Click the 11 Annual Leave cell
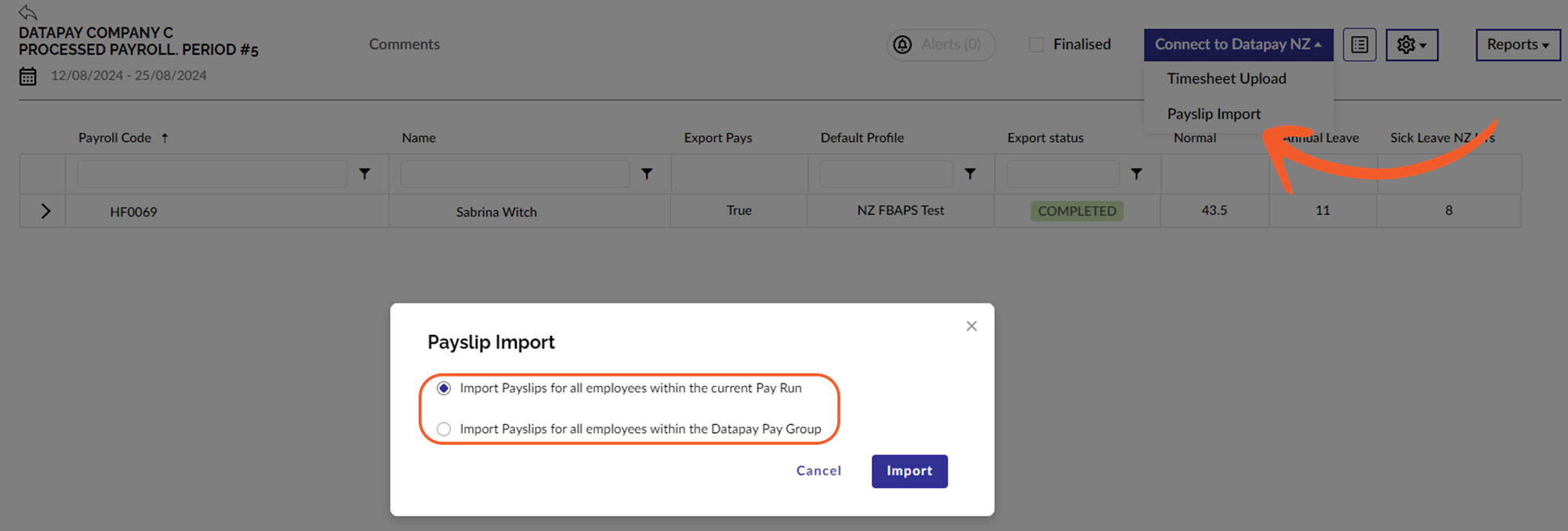The width and height of the screenshot is (1568, 531). click(1323, 210)
